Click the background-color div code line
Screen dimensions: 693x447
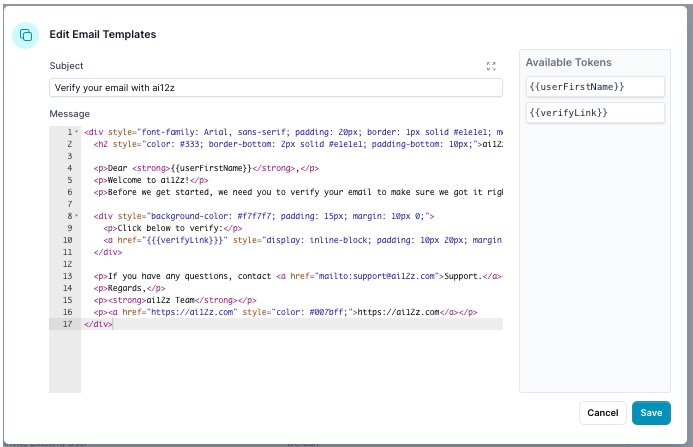(x=264, y=216)
